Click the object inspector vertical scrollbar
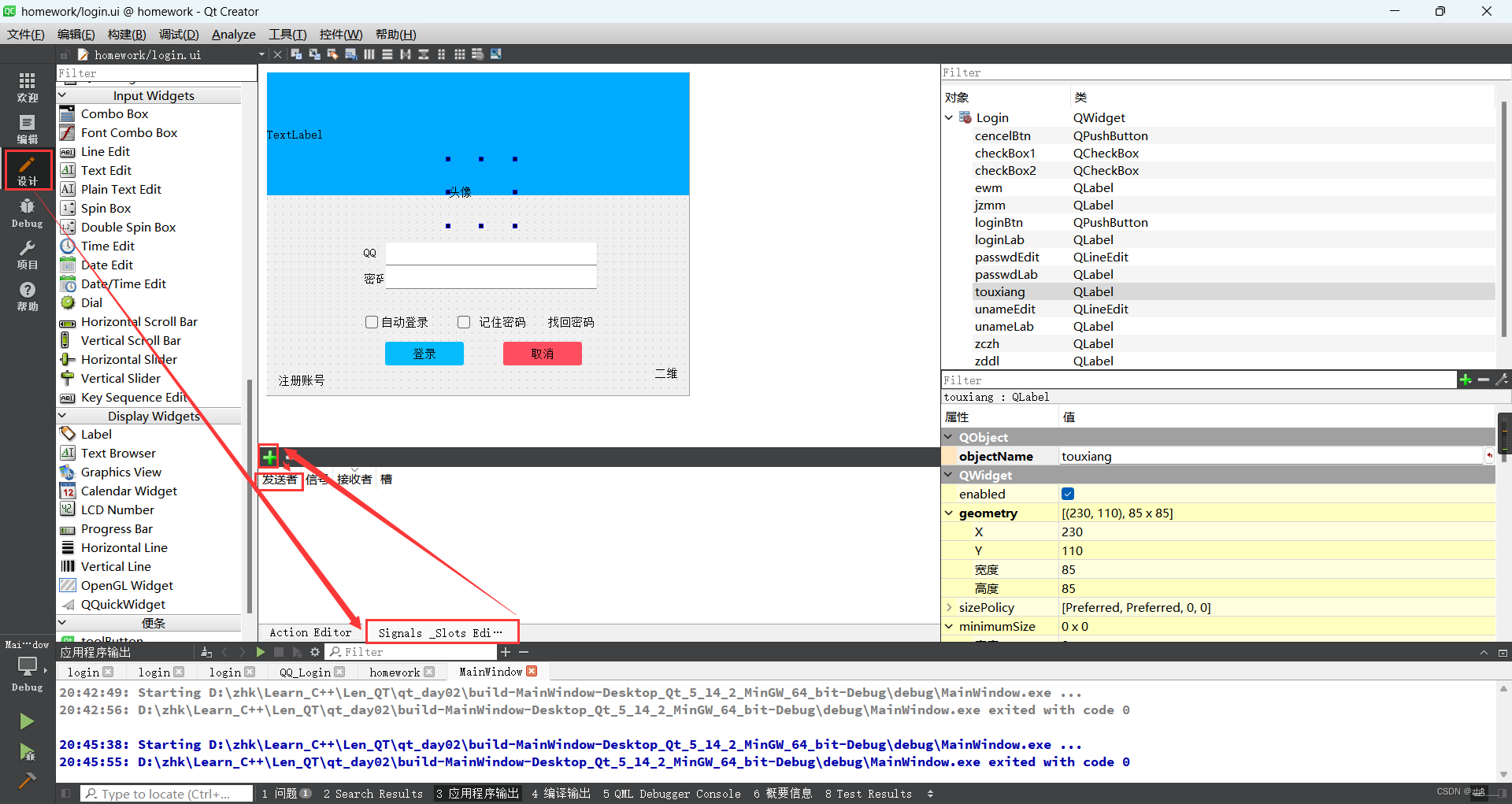 coord(1503,220)
